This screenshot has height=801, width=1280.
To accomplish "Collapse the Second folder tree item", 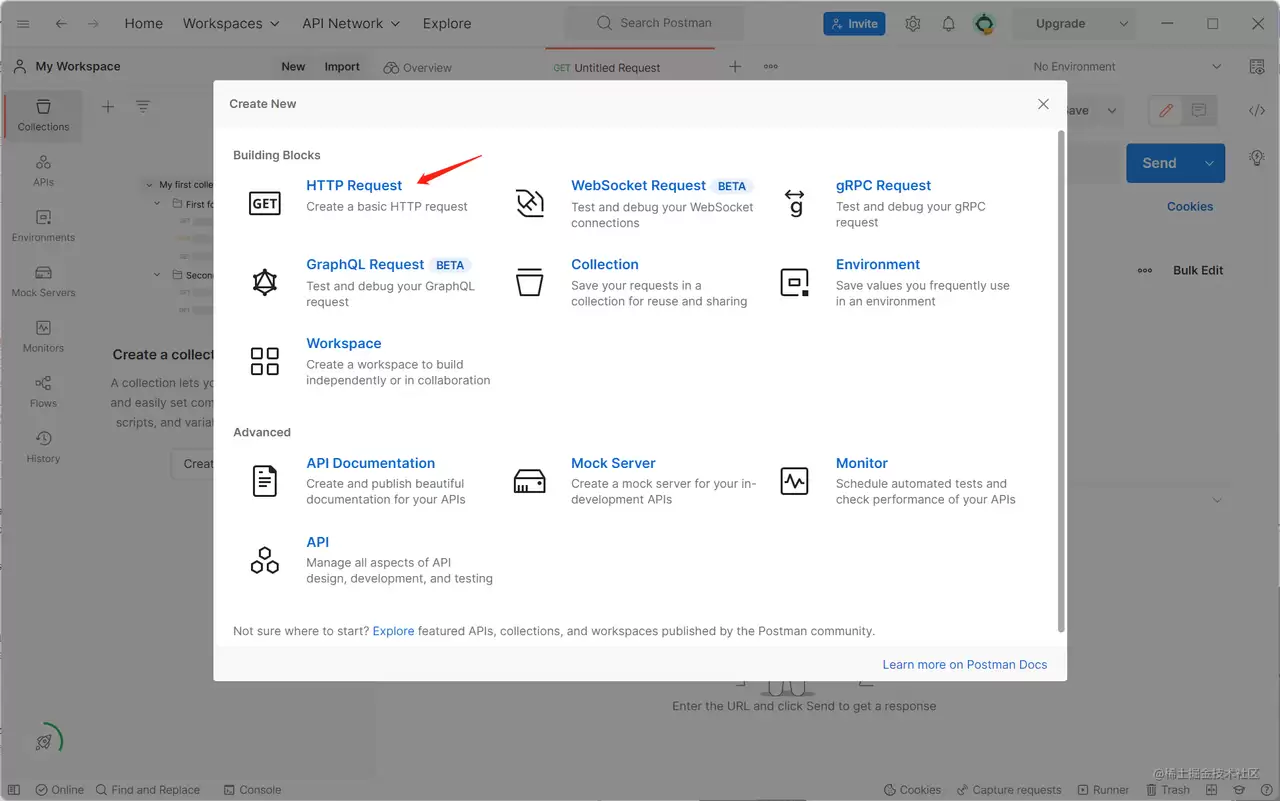I will [x=158, y=275].
